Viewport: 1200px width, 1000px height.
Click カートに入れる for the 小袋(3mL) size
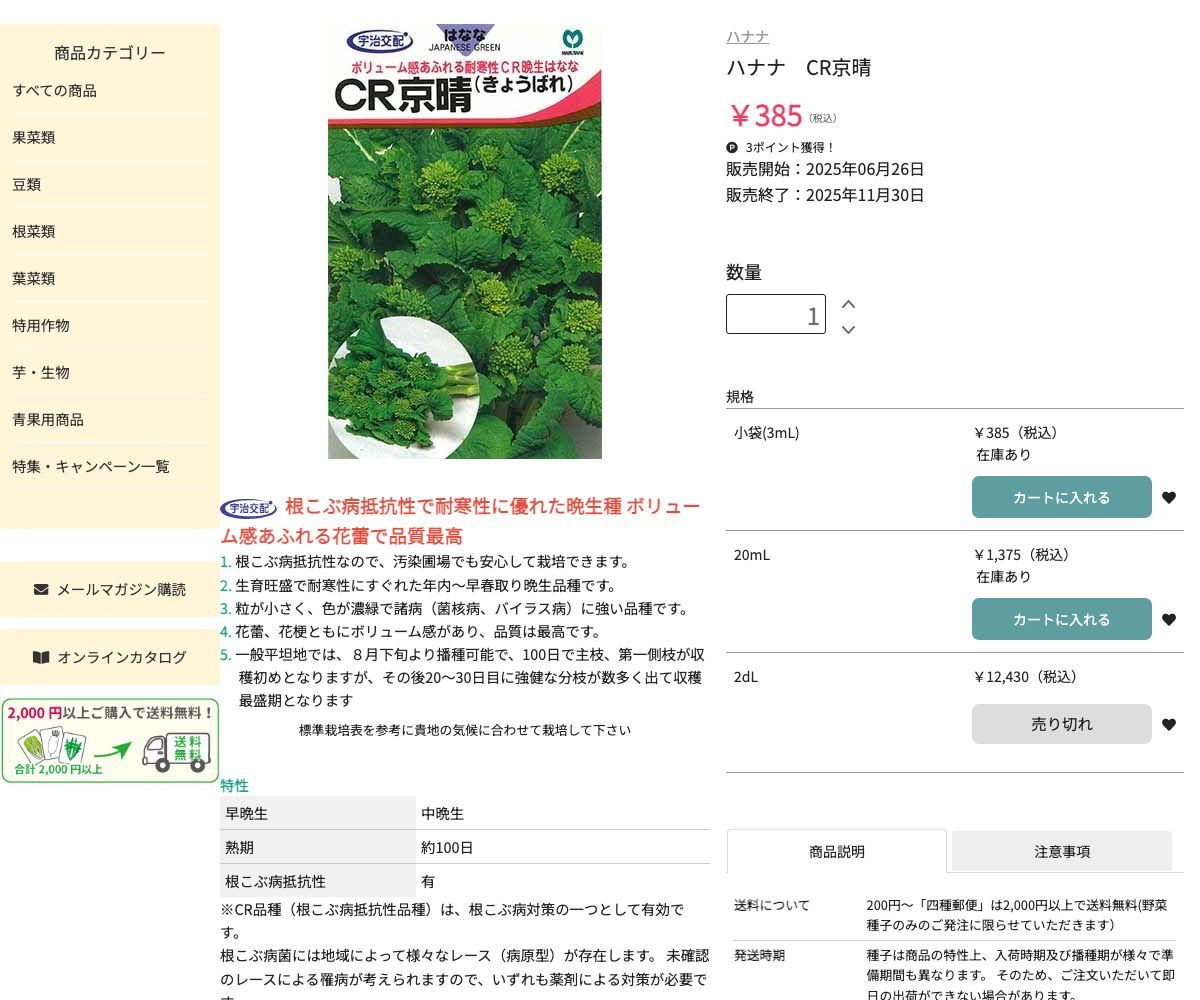[x=1061, y=497]
